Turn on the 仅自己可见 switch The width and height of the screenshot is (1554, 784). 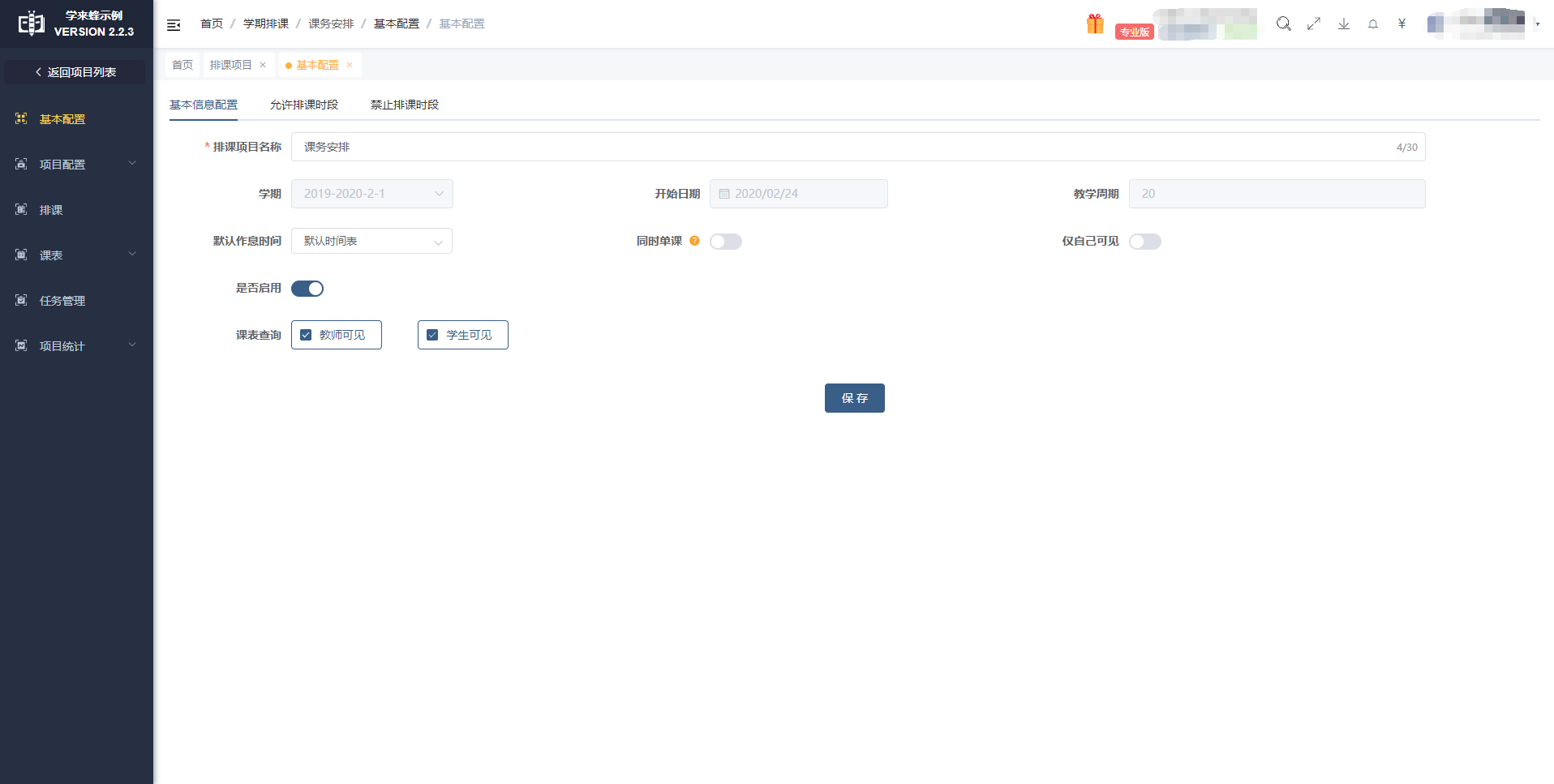(x=1144, y=242)
